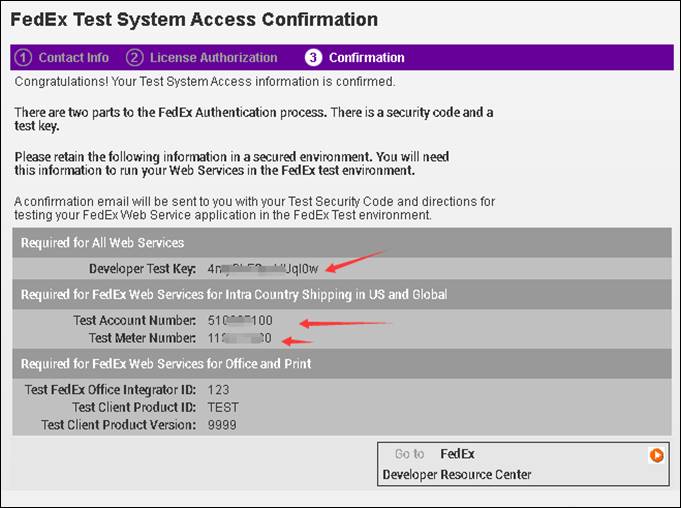Click the 'Please retain the following information' paragraph

click(232, 163)
